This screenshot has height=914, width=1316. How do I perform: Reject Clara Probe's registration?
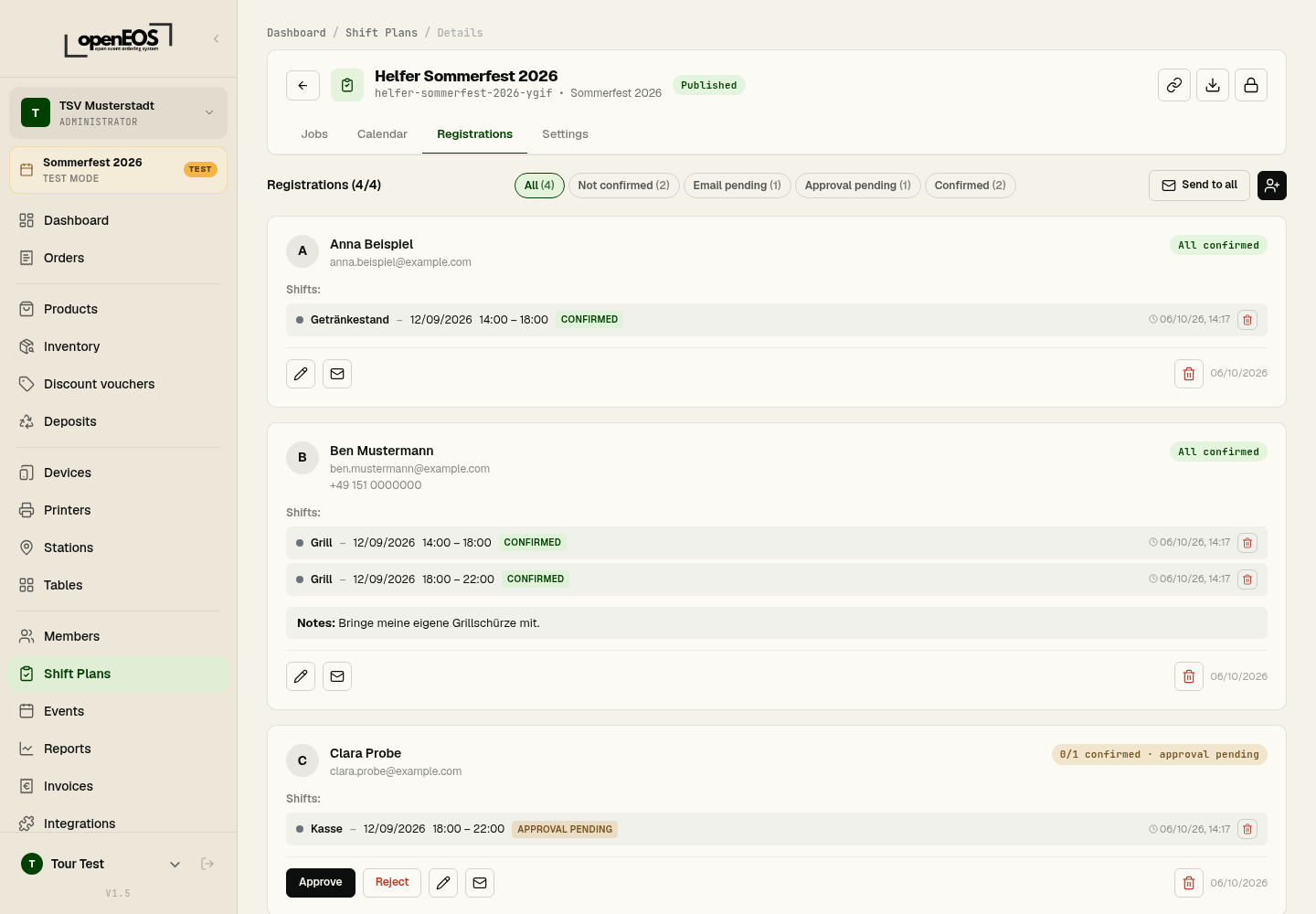(x=392, y=883)
